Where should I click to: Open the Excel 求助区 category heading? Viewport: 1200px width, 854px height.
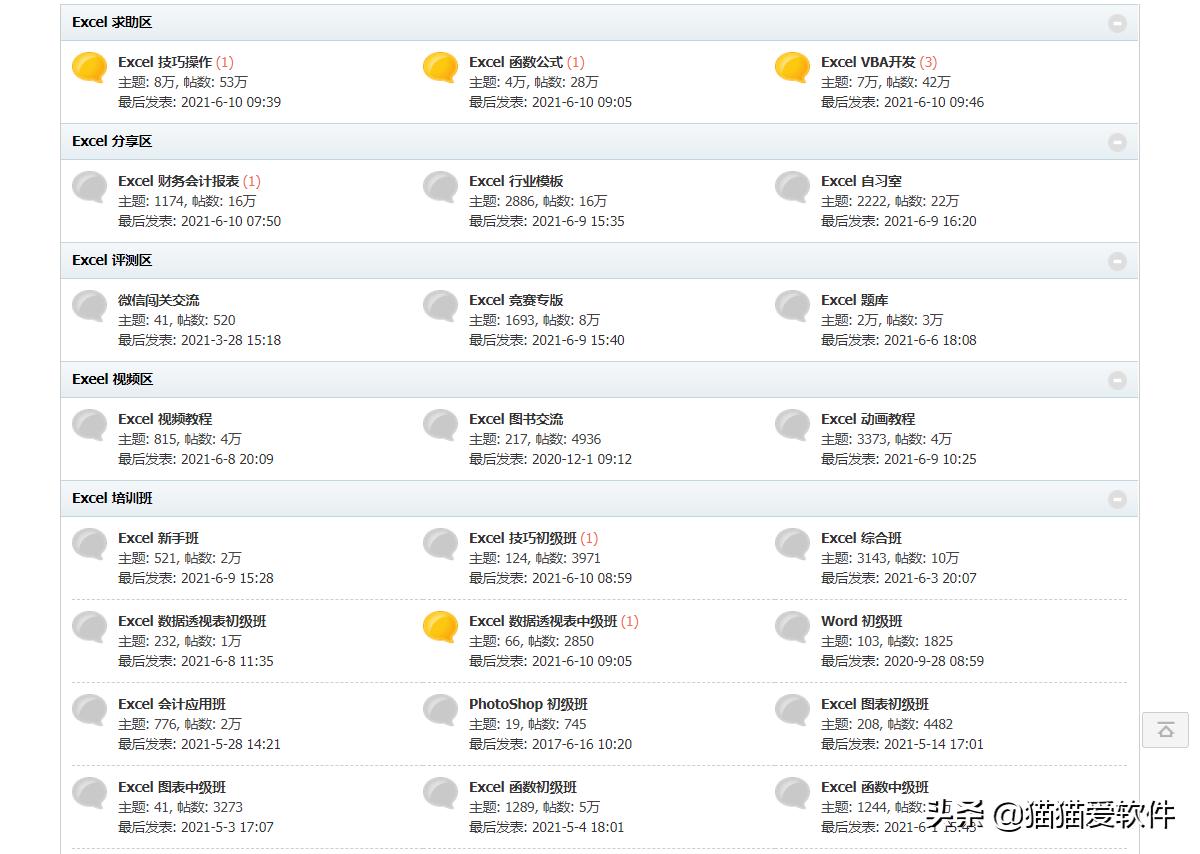112,22
